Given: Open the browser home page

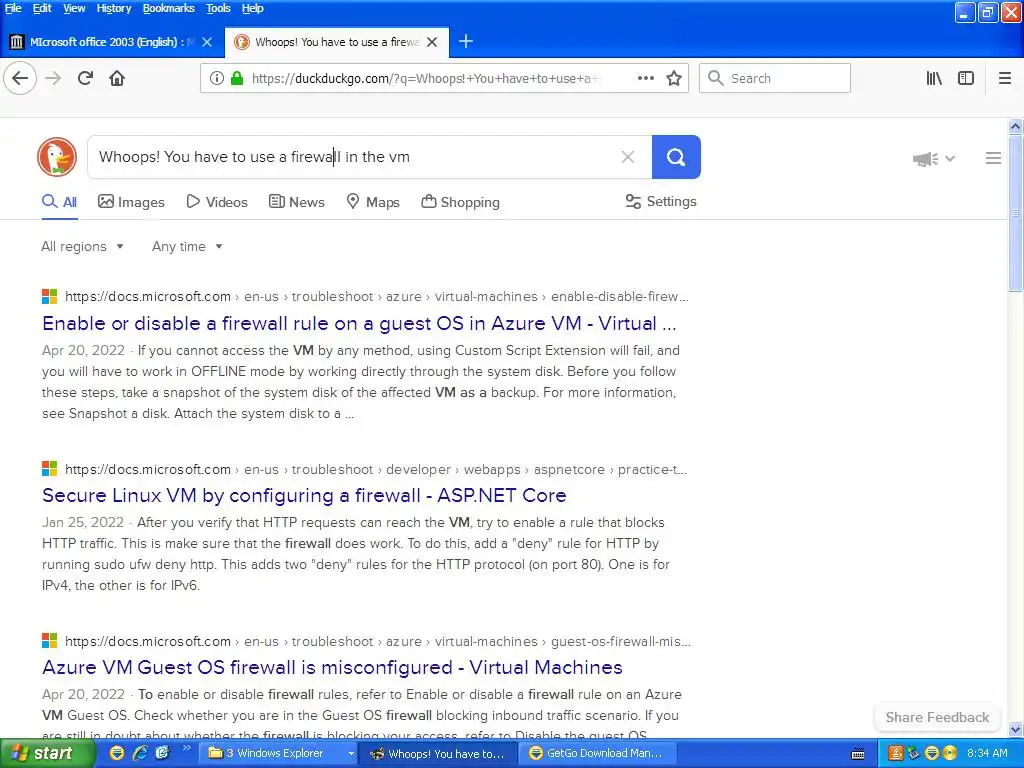Looking at the screenshot, I should click(x=117, y=78).
